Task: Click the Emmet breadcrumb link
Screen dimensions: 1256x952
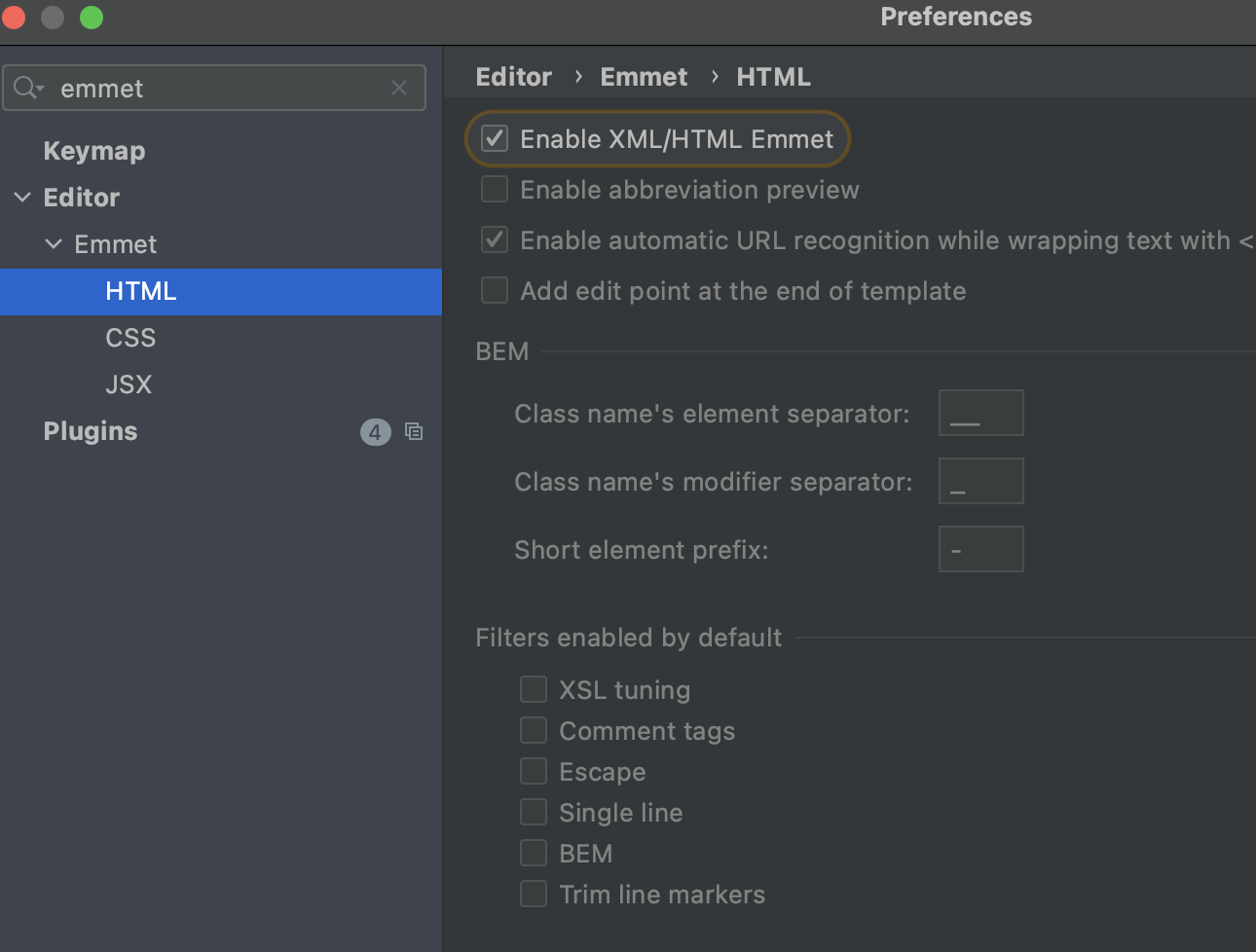Action: tap(644, 77)
